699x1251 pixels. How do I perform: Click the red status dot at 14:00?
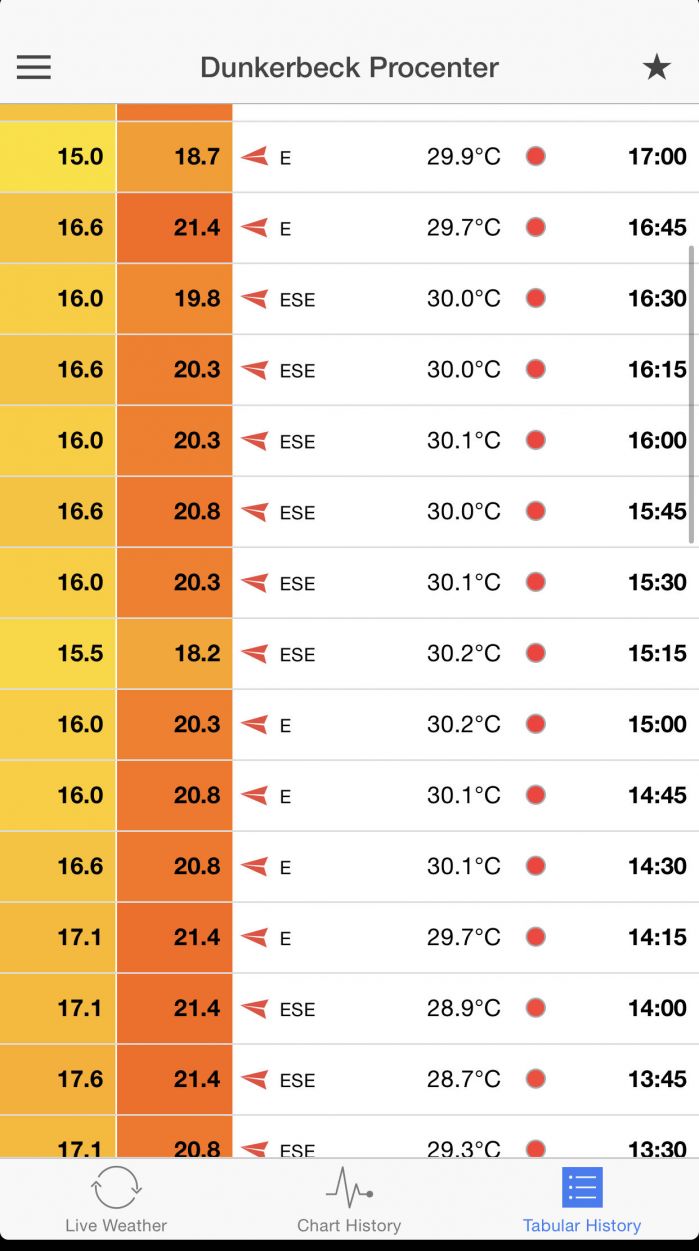coord(536,1008)
